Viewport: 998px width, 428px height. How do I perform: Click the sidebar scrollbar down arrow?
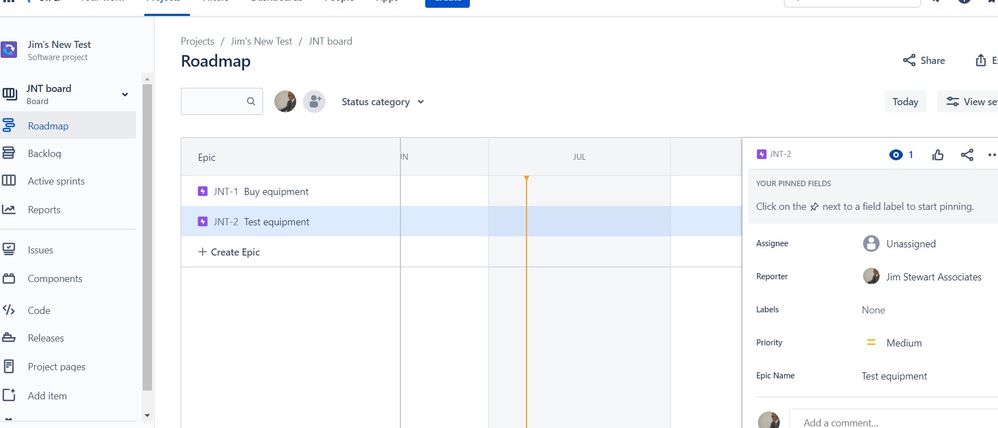coord(147,415)
